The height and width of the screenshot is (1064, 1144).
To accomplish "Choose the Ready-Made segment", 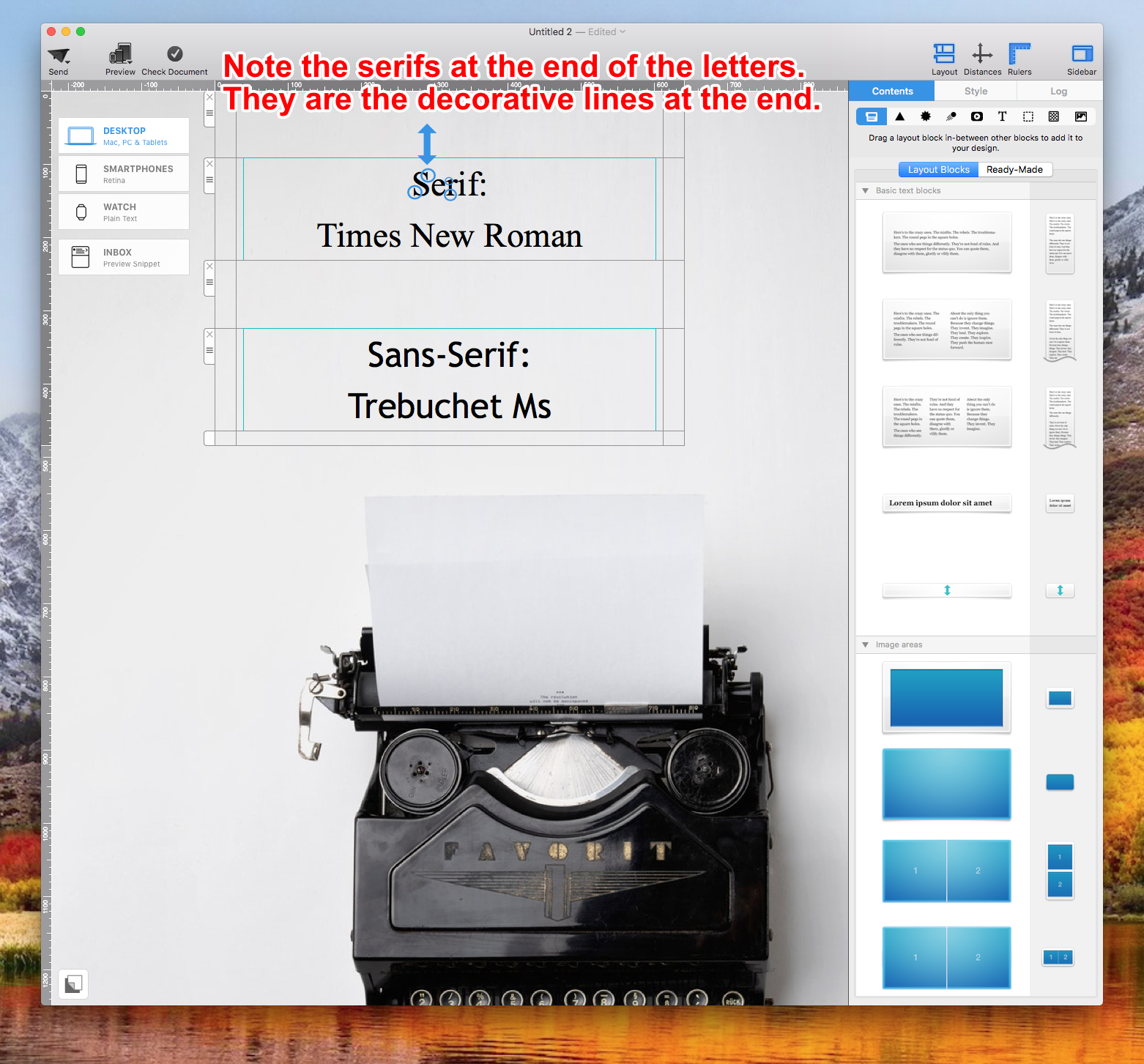I will 1014,169.
